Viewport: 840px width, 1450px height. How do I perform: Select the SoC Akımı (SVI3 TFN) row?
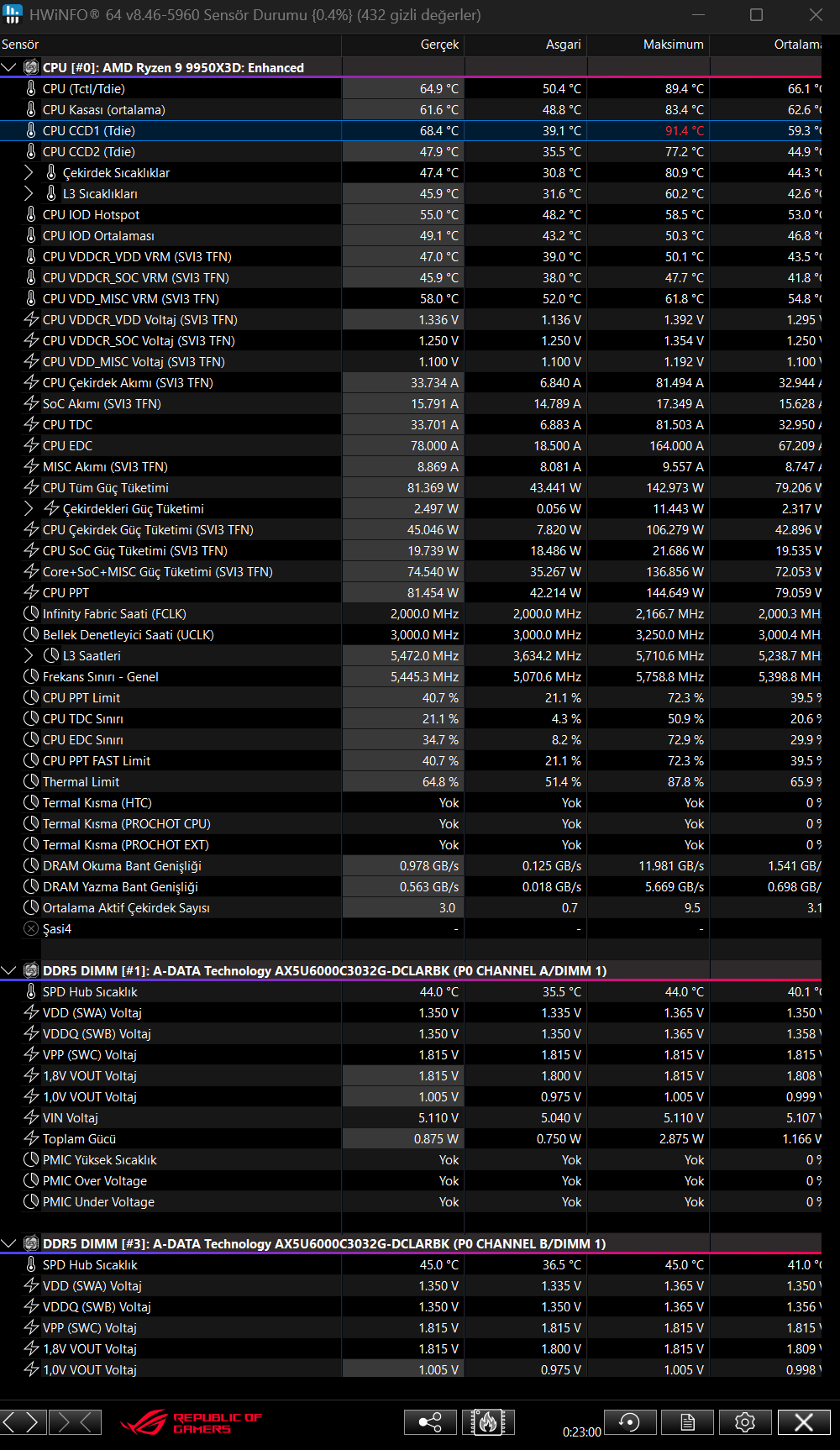coord(412,403)
